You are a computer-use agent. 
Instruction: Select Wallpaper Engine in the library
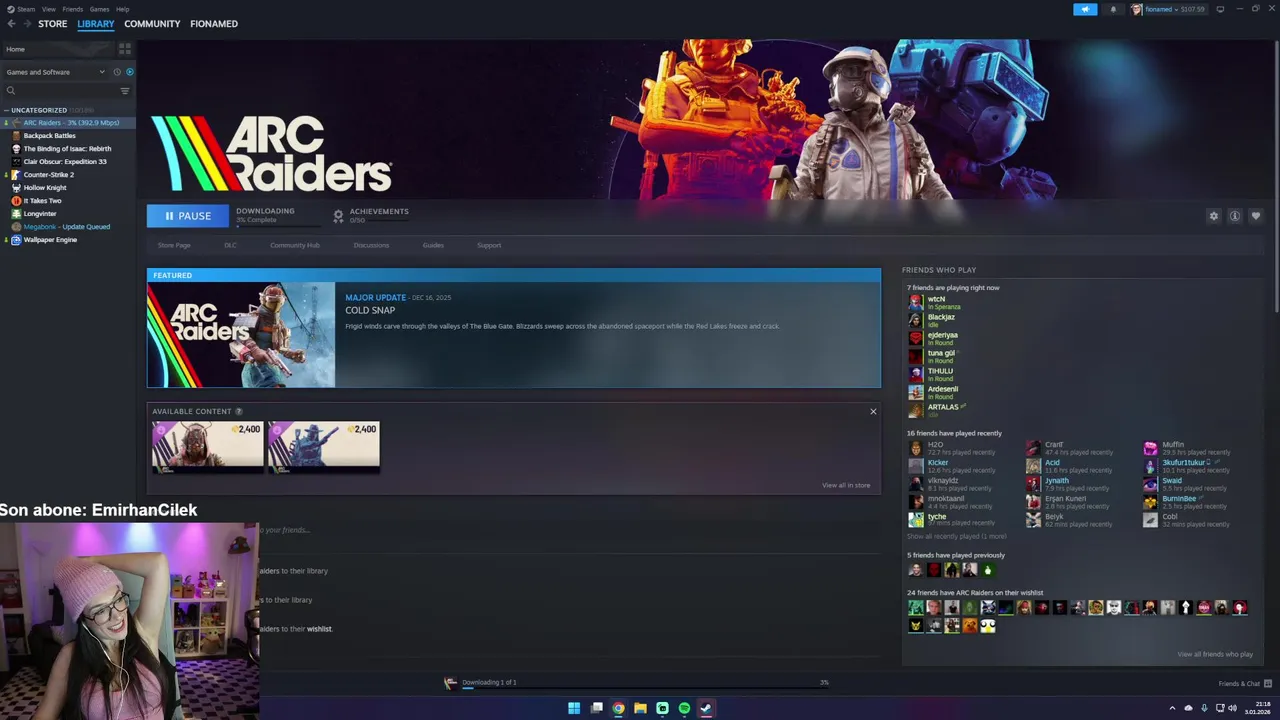click(x=50, y=240)
